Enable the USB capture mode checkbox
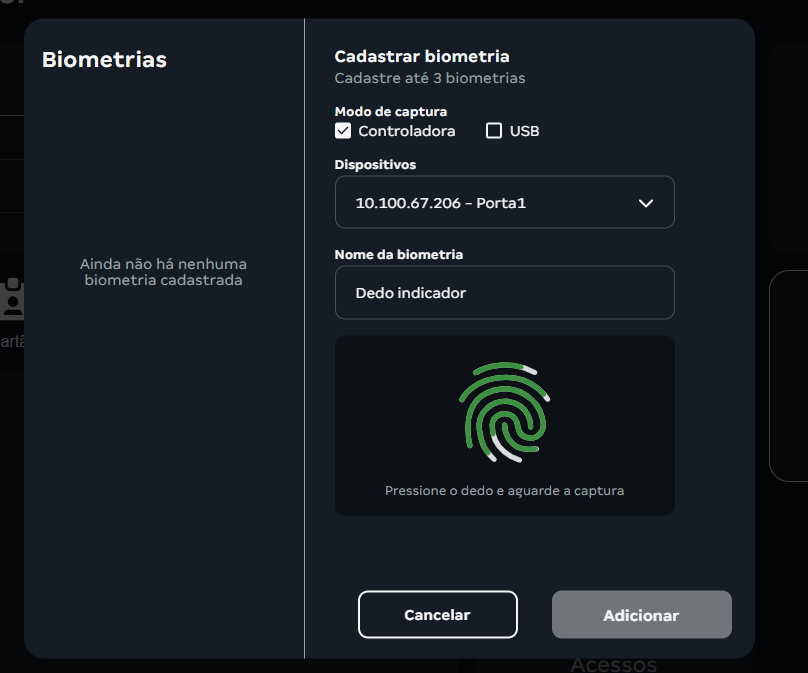Viewport: 808px width, 673px height. 493,131
